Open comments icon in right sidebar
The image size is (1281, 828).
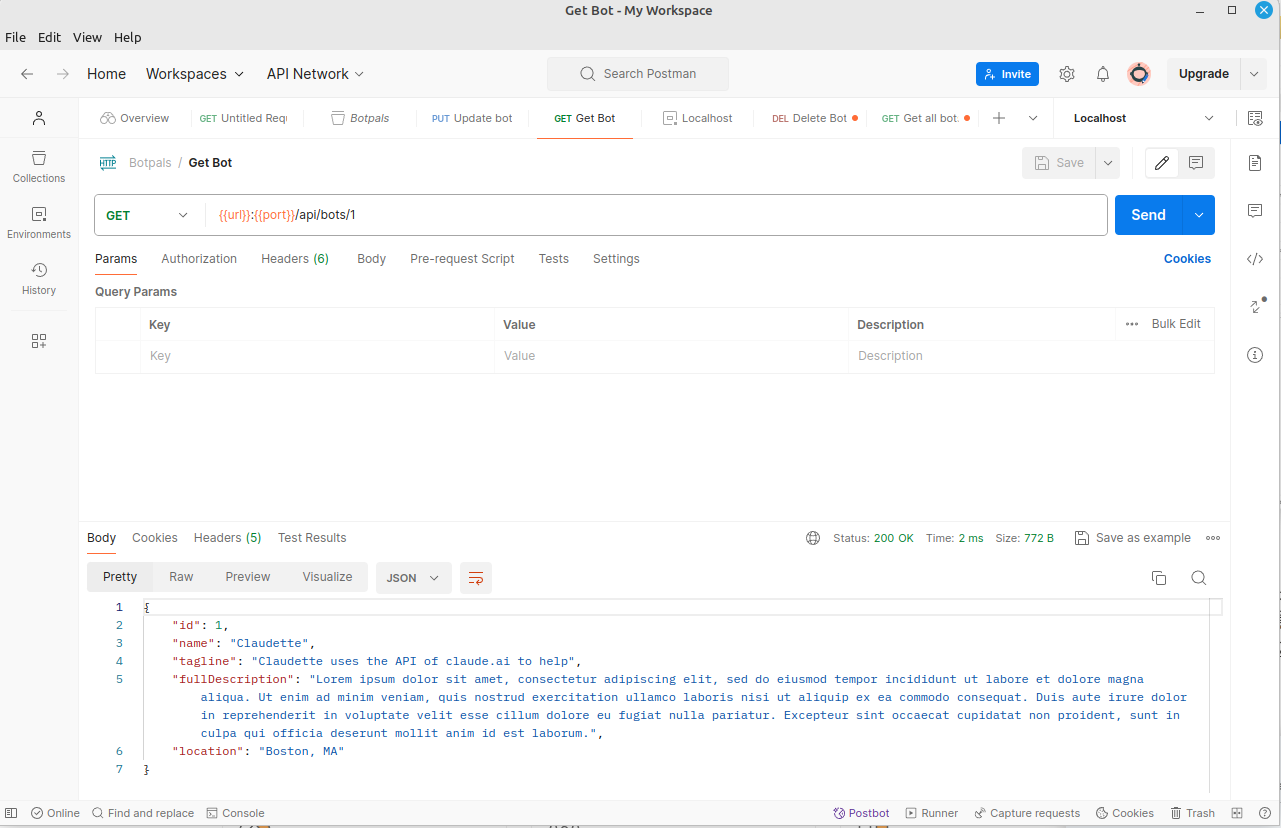tap(1255, 211)
